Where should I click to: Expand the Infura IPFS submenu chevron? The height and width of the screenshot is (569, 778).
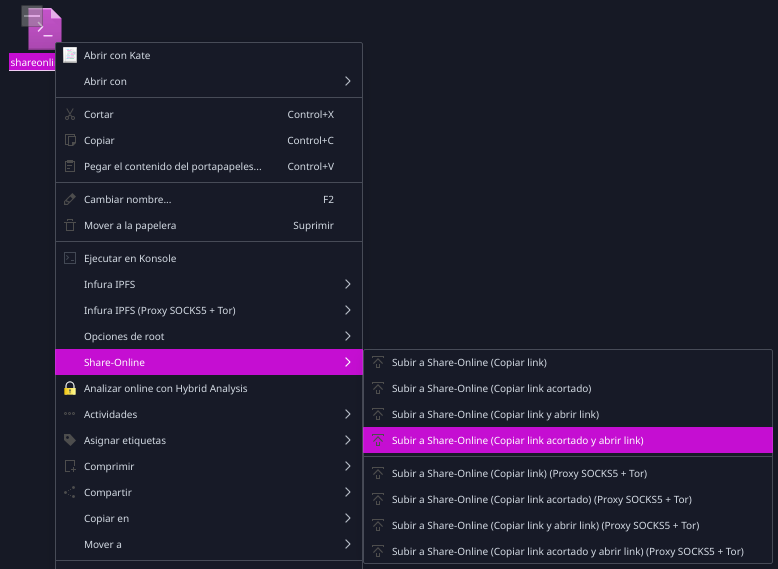(x=348, y=284)
